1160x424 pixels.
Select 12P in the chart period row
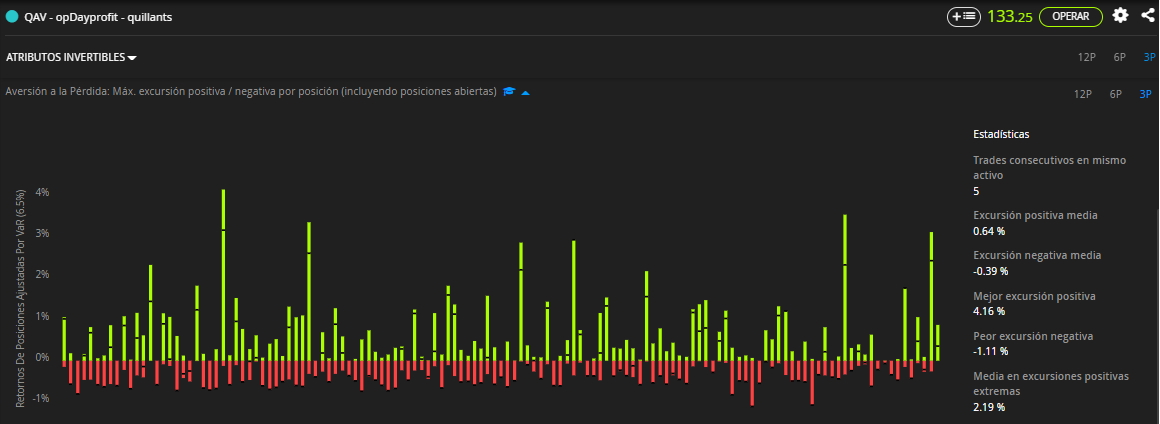[x=1082, y=94]
